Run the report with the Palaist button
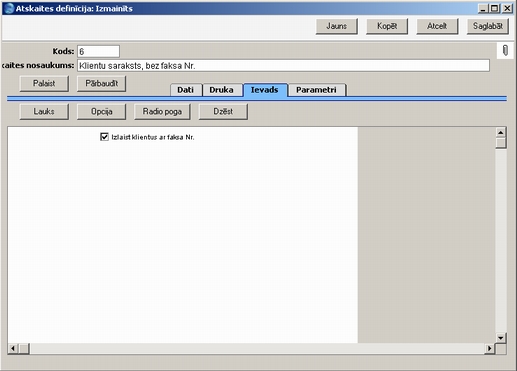 (x=44, y=83)
